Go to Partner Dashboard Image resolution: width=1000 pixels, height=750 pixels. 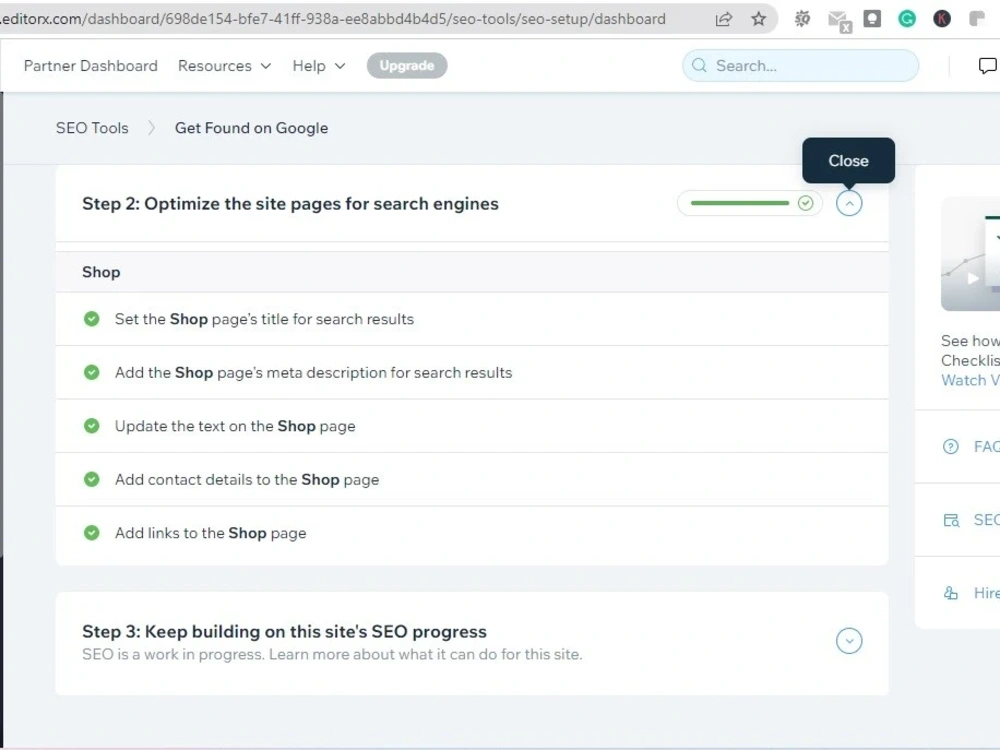tap(91, 66)
